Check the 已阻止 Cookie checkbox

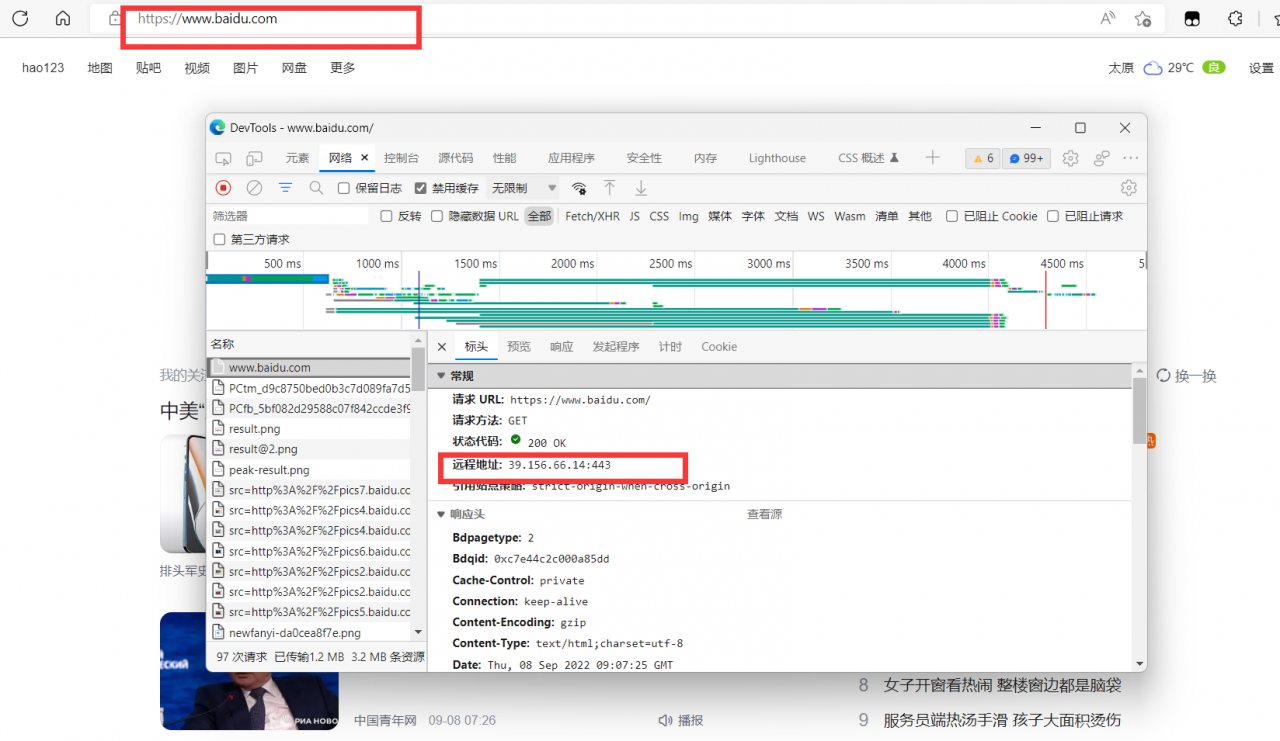pos(952,216)
